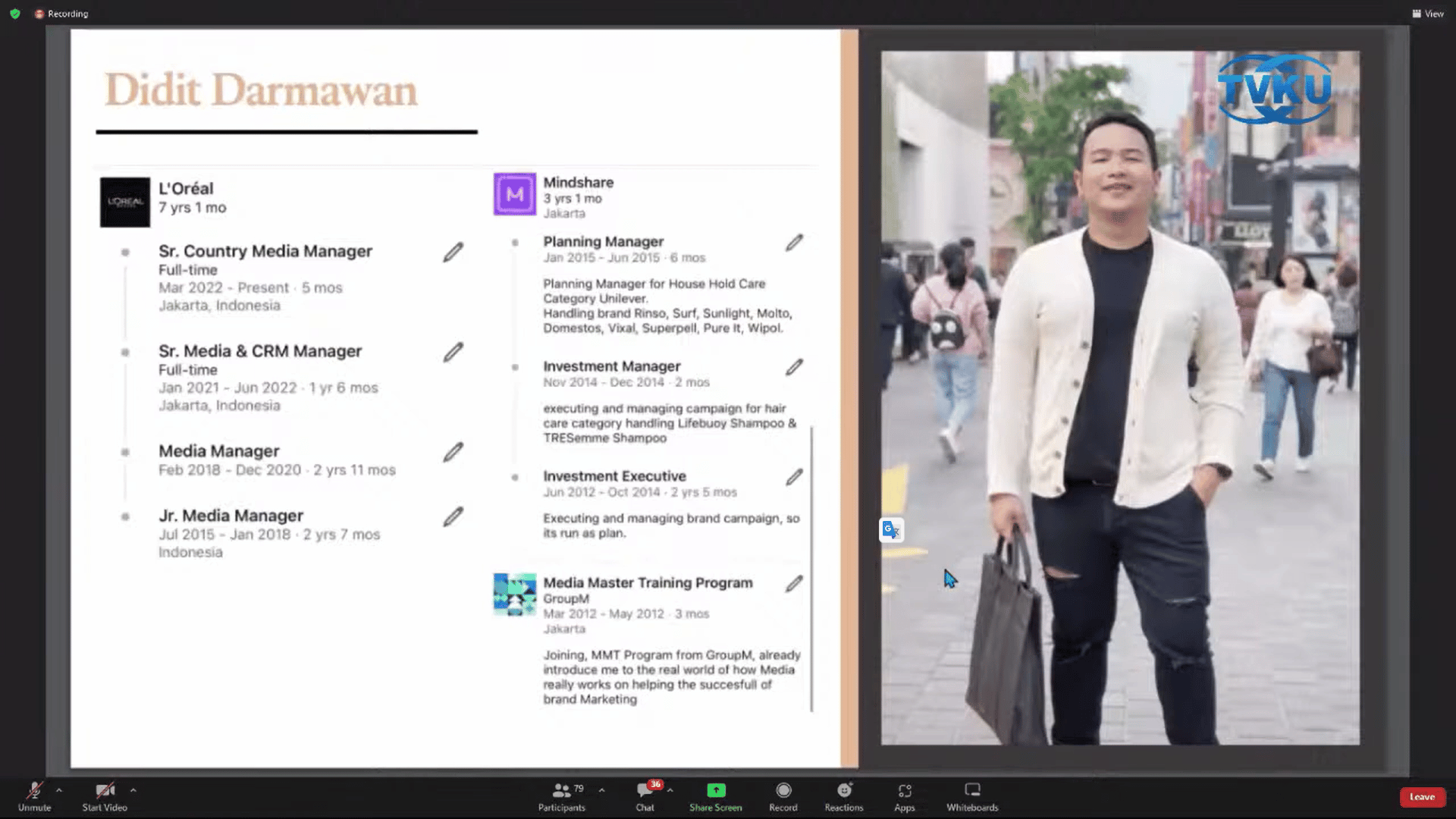Image resolution: width=1456 pixels, height=819 pixels.
Task: Click the vertical scrollbar beside Mindshare entries
Action: (x=811, y=569)
